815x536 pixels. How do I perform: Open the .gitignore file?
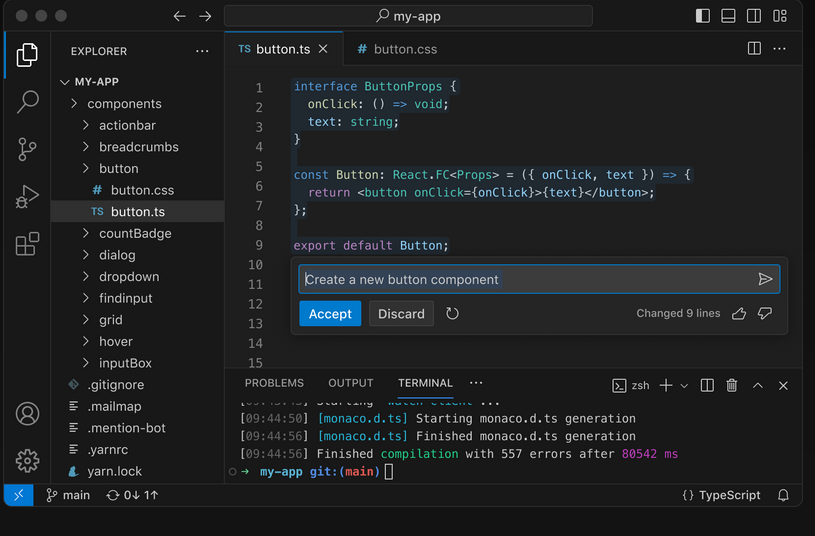pyautogui.click(x=138, y=385)
